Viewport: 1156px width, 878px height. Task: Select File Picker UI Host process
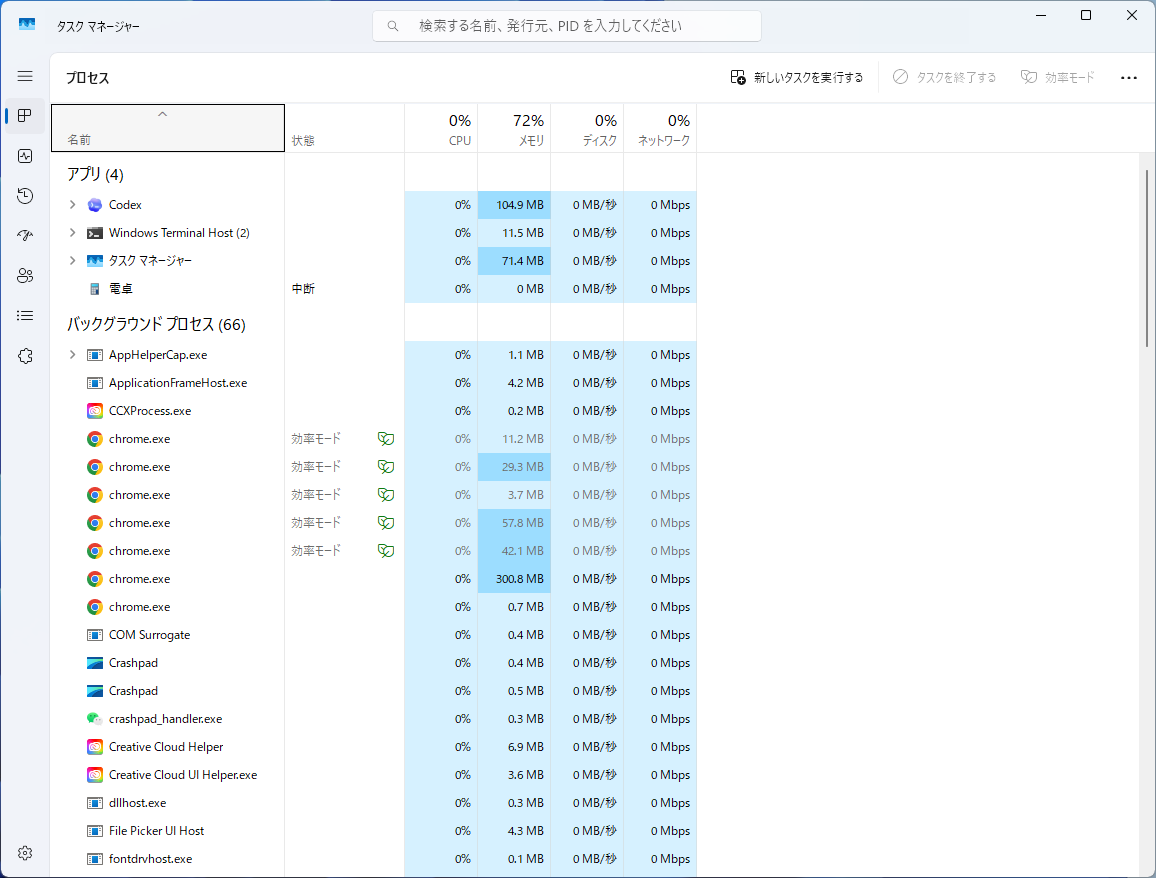coord(374,831)
